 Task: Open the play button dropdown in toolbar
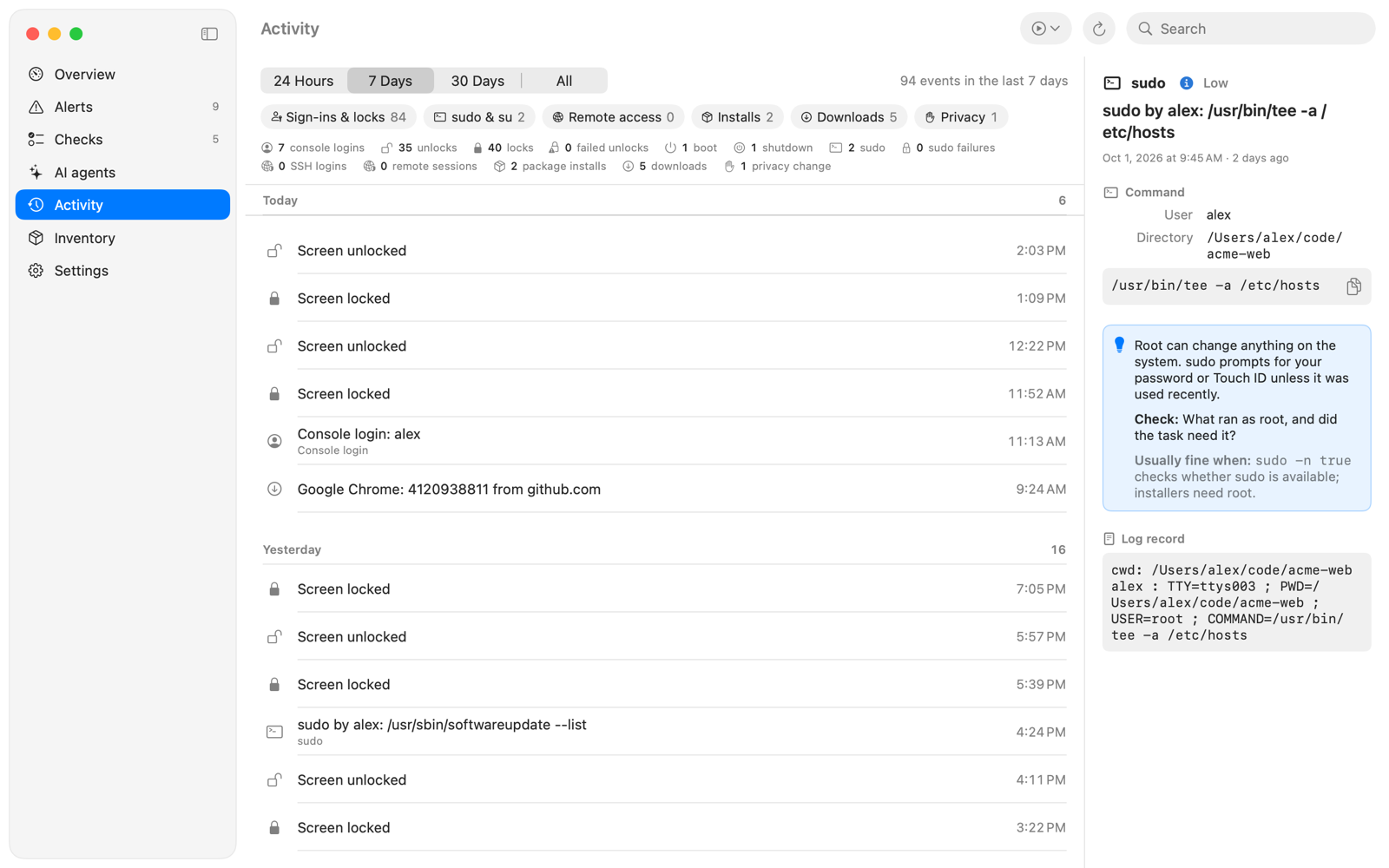pyautogui.click(x=1045, y=29)
